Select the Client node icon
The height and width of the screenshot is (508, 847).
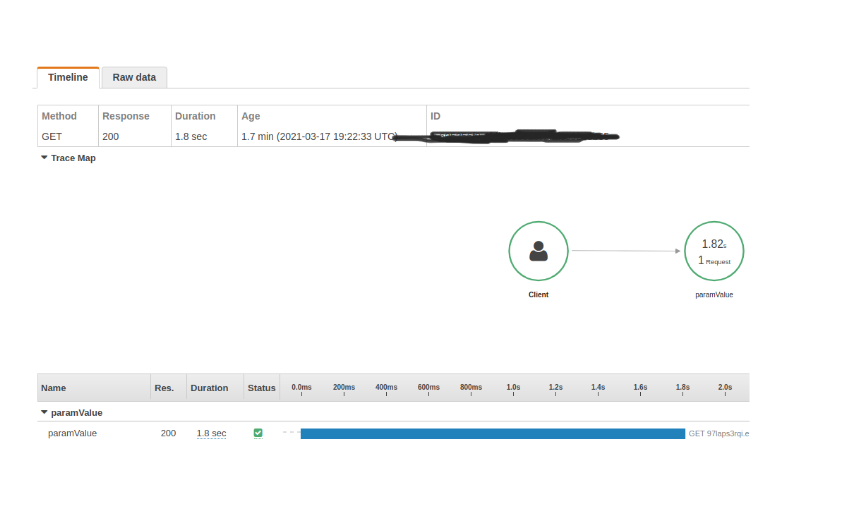(x=538, y=251)
